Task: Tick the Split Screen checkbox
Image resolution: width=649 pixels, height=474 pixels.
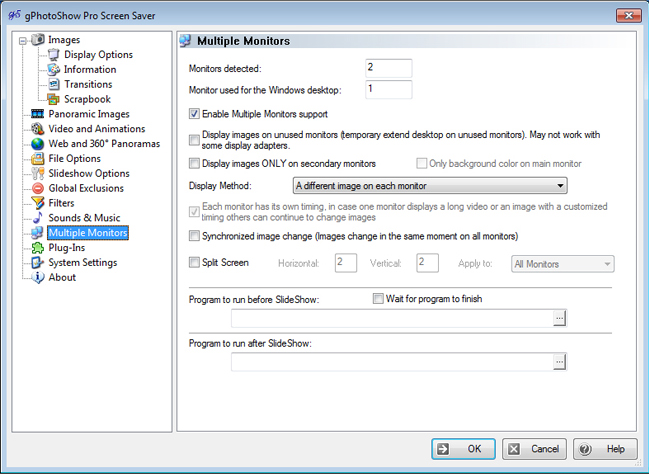Action: tap(195, 263)
